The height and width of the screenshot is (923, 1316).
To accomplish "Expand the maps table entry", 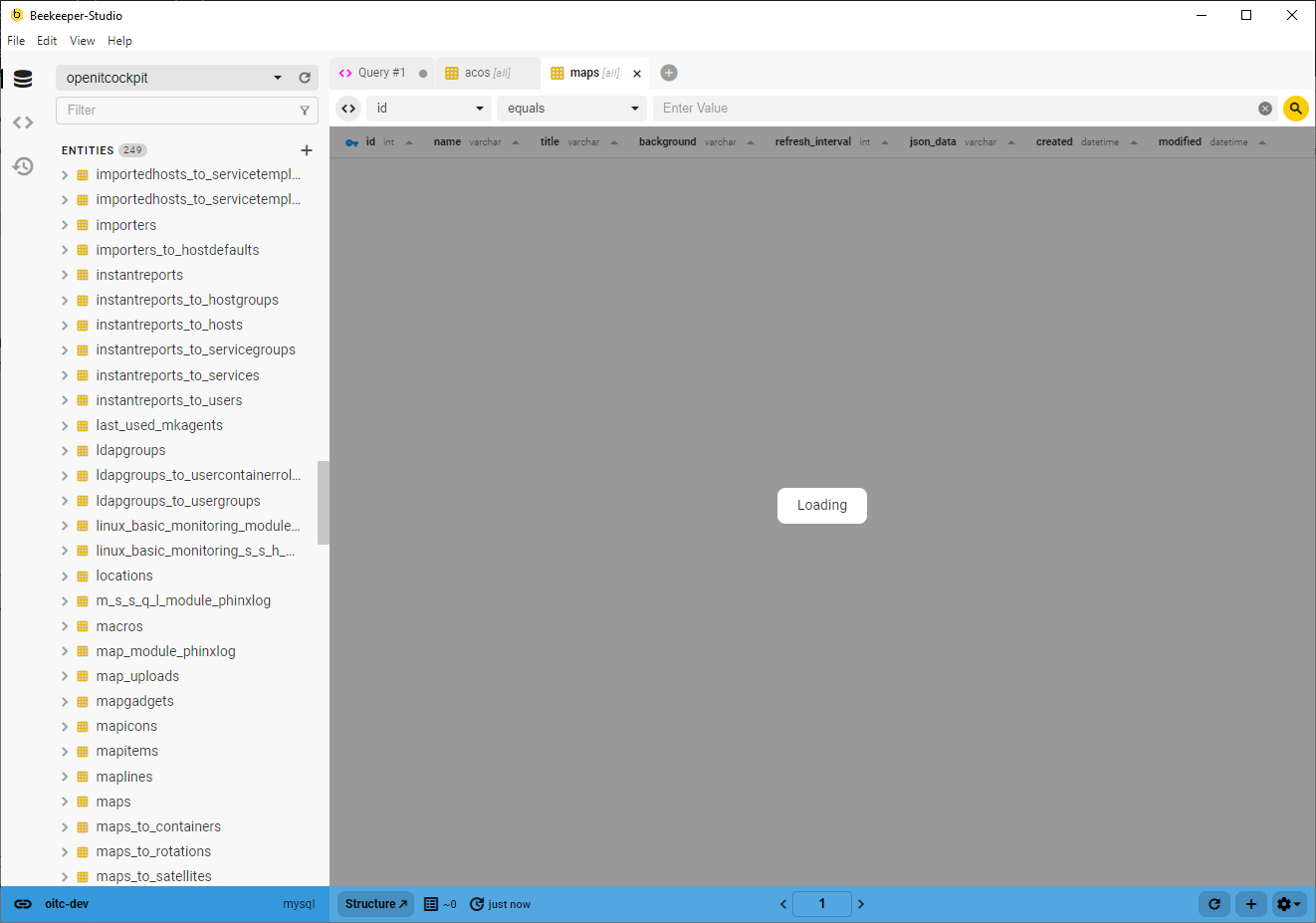I will 64,801.
